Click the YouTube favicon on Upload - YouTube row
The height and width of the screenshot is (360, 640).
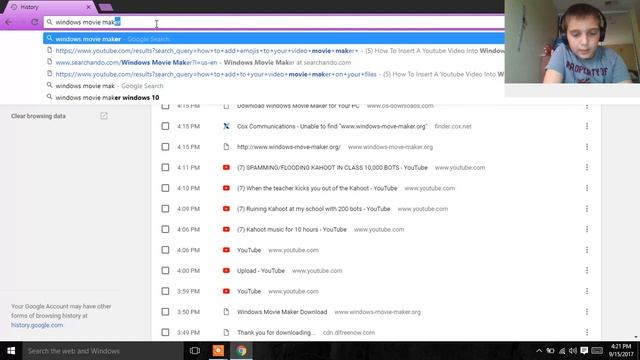(x=226, y=271)
